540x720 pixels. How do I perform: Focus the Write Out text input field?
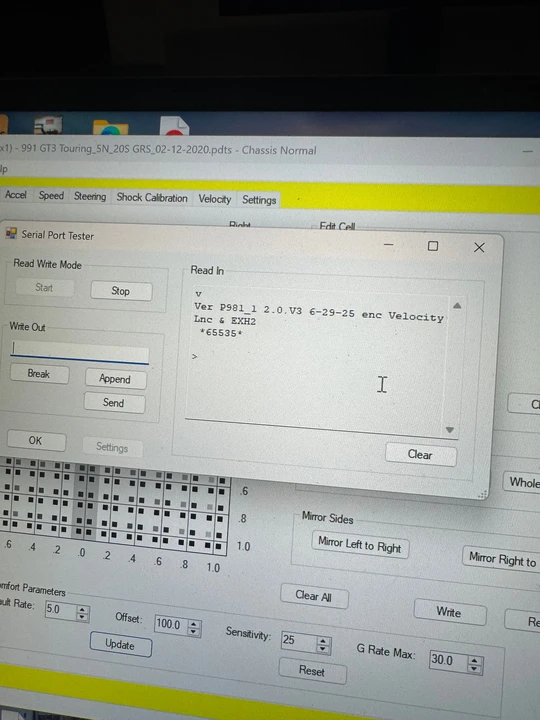coord(79,352)
